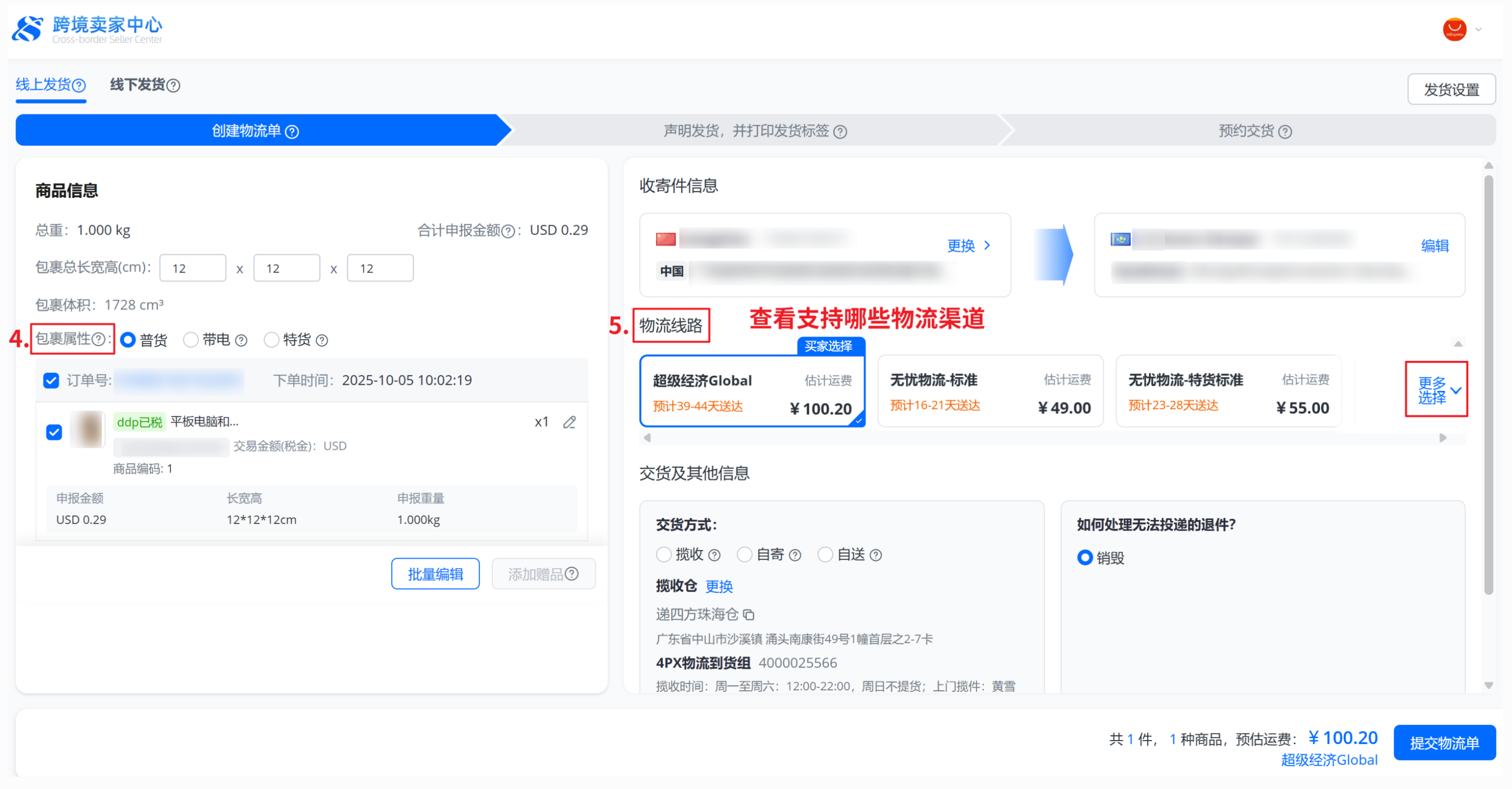The height and width of the screenshot is (789, 1512).
Task: Switch to 线下发货 tab
Action: [x=138, y=85]
